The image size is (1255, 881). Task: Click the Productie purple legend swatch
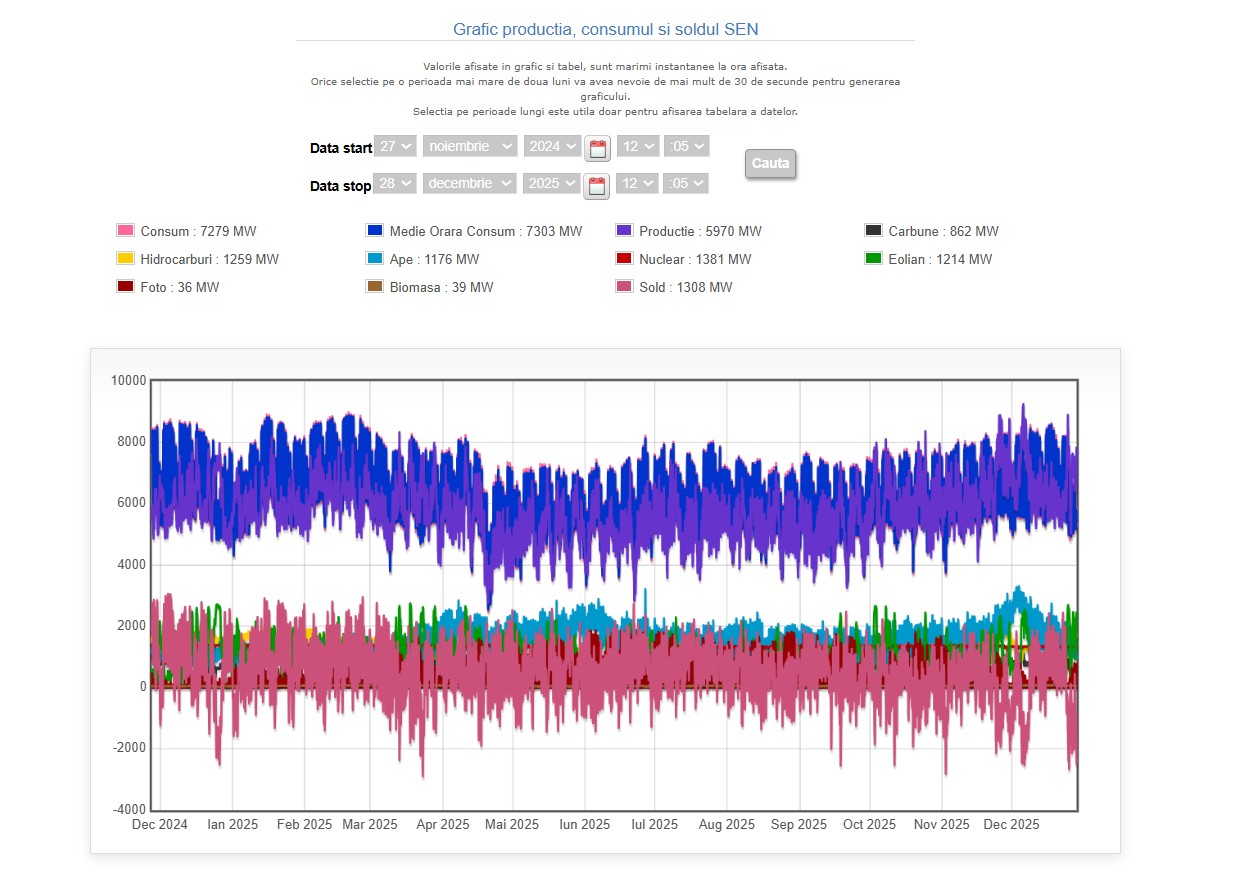click(625, 231)
